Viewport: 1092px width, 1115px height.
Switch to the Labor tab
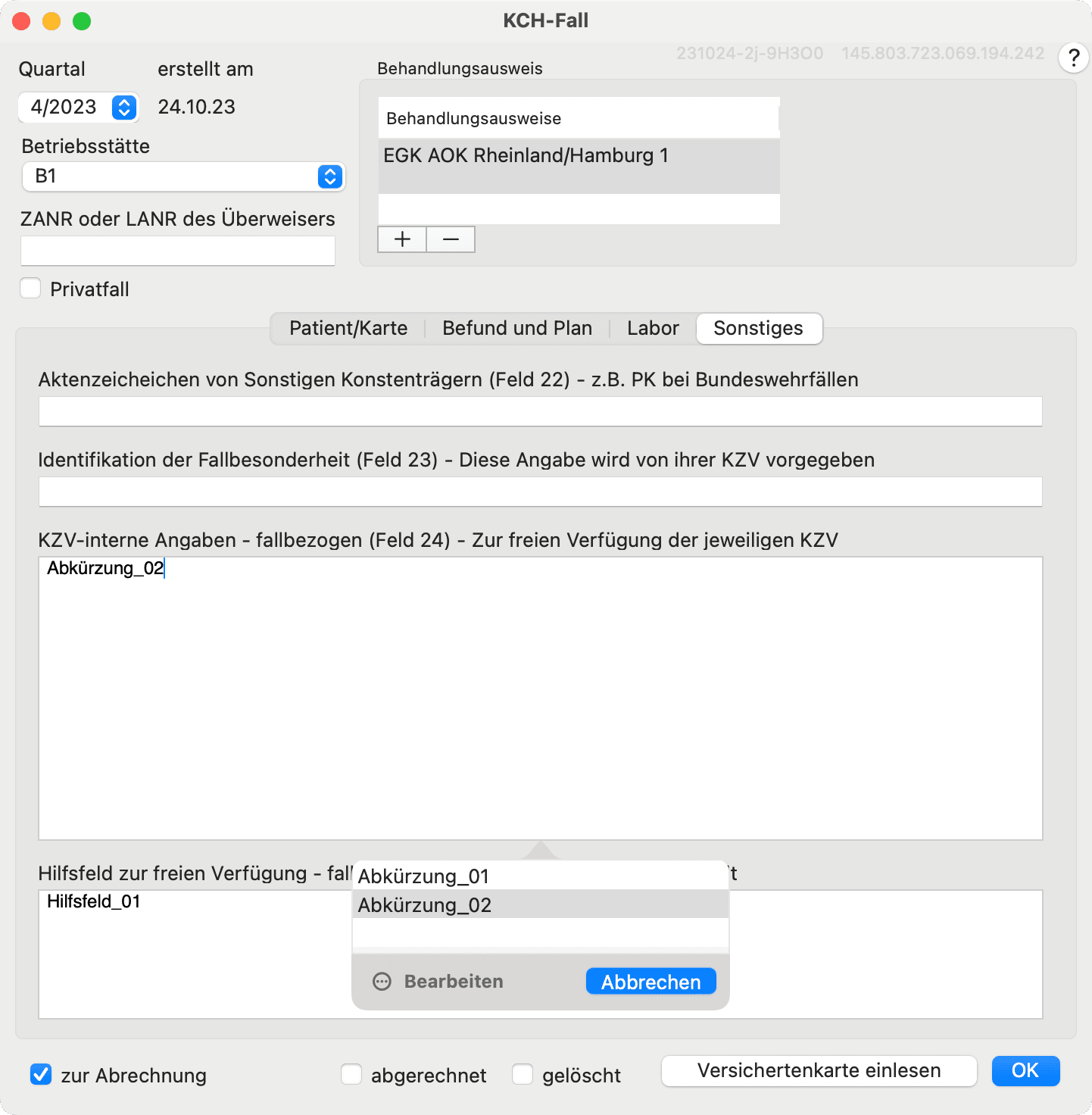coord(653,329)
